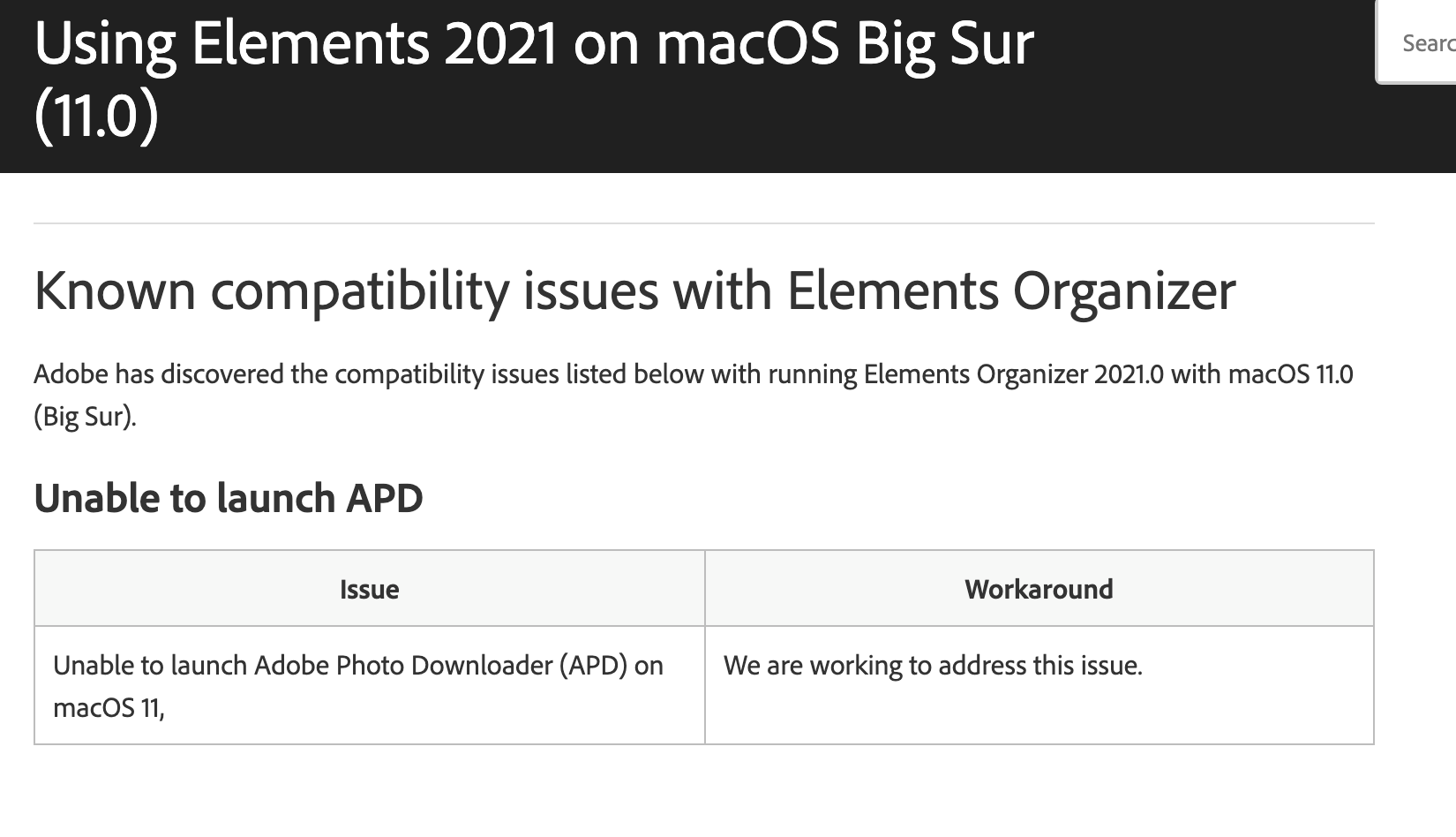Select the word 'macOS 11' in the table
Image resolution: width=1456 pixels, height=837 pixels.
click(x=100, y=706)
